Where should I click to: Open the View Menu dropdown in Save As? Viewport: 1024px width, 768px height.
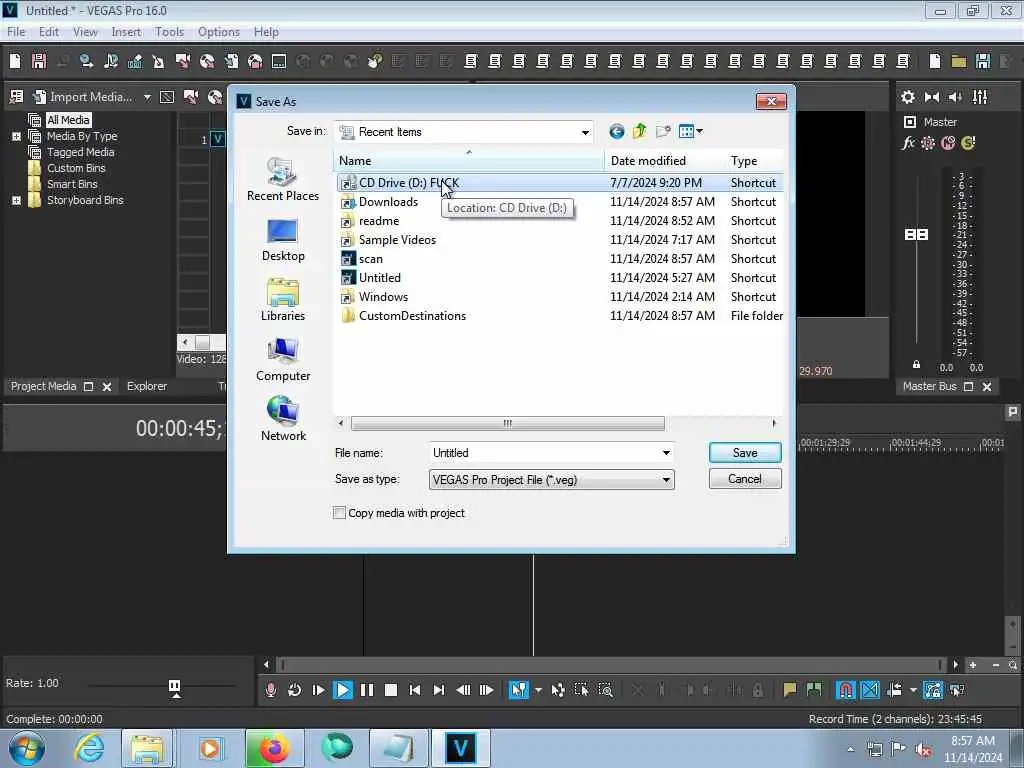(690, 132)
